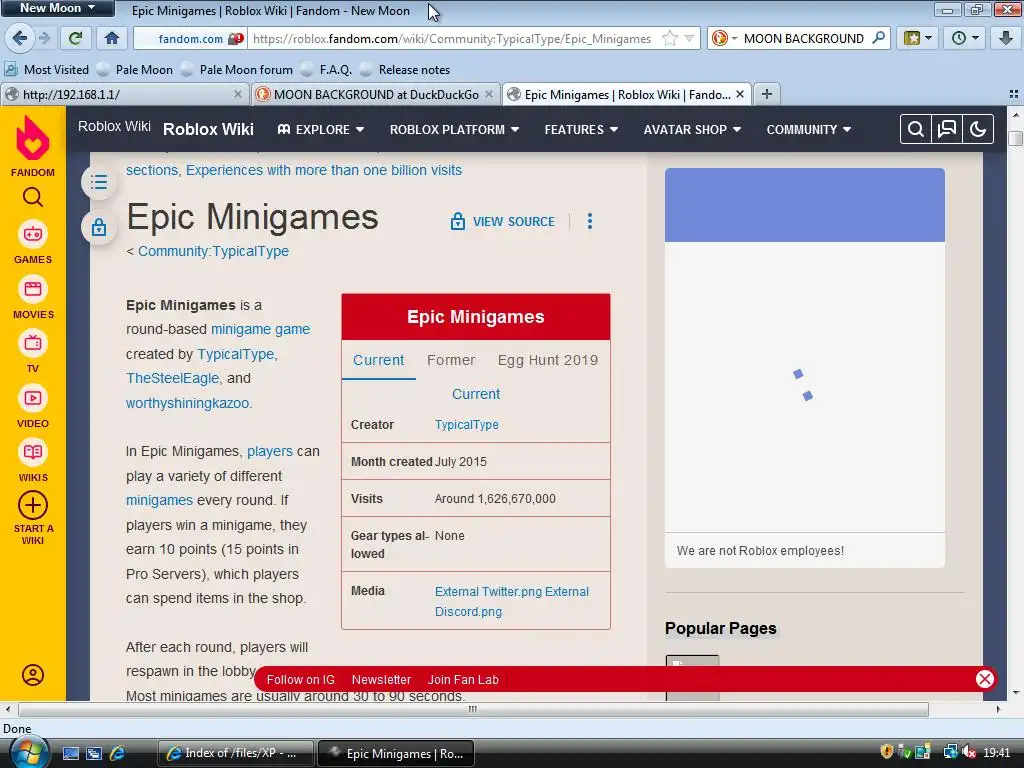Open the Fandom flame logo

(33, 138)
